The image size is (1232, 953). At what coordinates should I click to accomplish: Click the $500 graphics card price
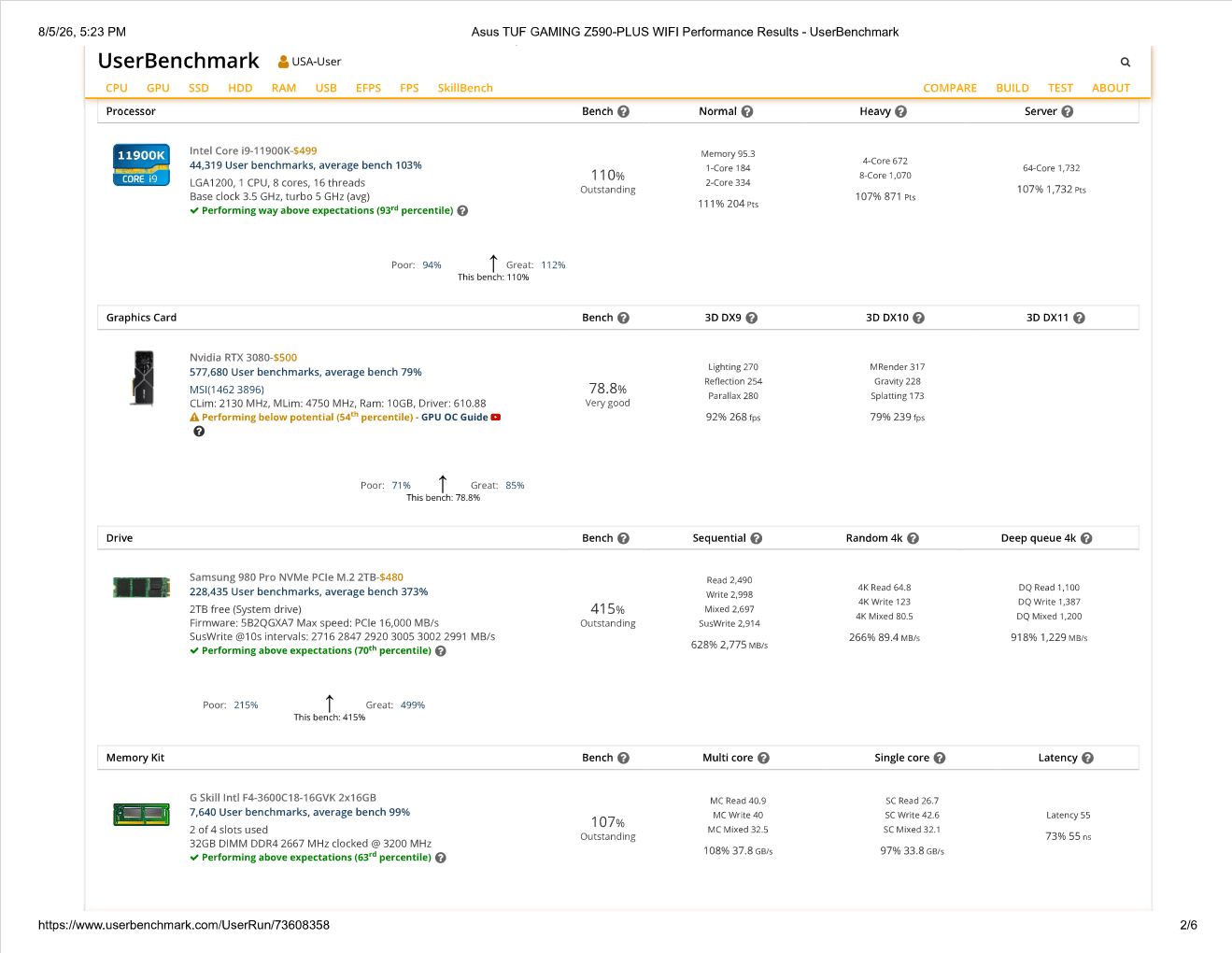(x=286, y=358)
